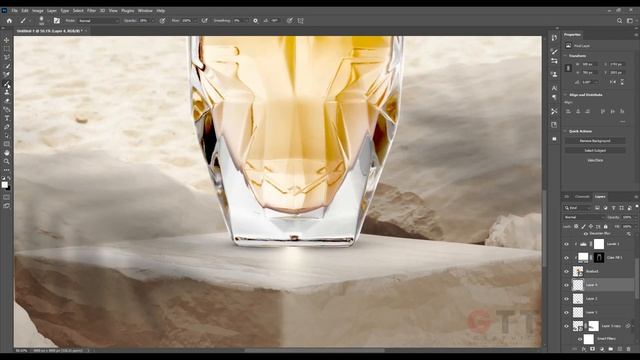The width and height of the screenshot is (640, 360).
Task: Select the Type tool
Action: point(7,118)
